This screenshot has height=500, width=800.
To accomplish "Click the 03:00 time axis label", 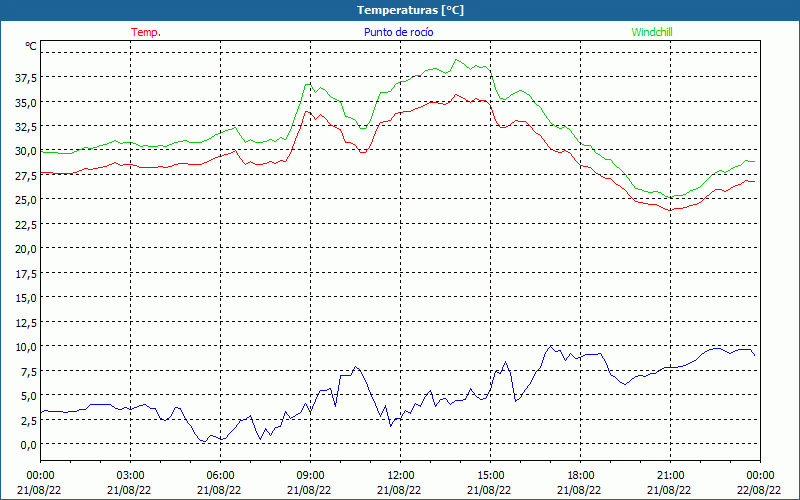I will coord(130,475).
